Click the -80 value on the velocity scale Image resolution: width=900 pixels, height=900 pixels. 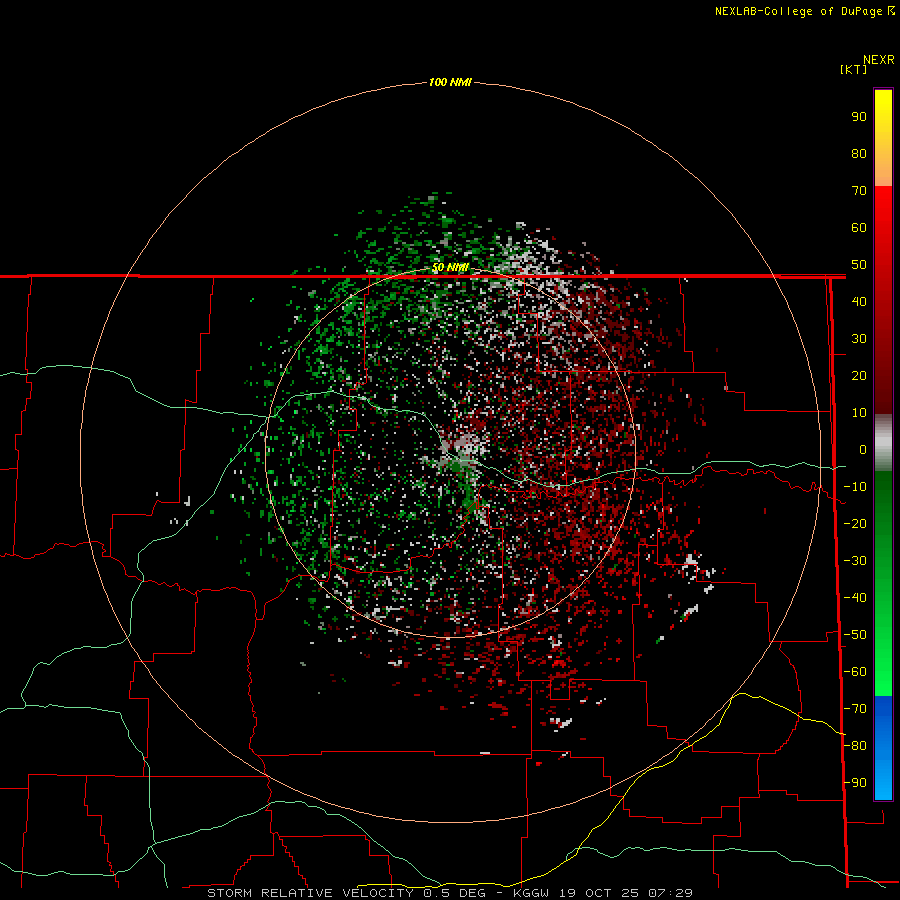click(x=855, y=746)
